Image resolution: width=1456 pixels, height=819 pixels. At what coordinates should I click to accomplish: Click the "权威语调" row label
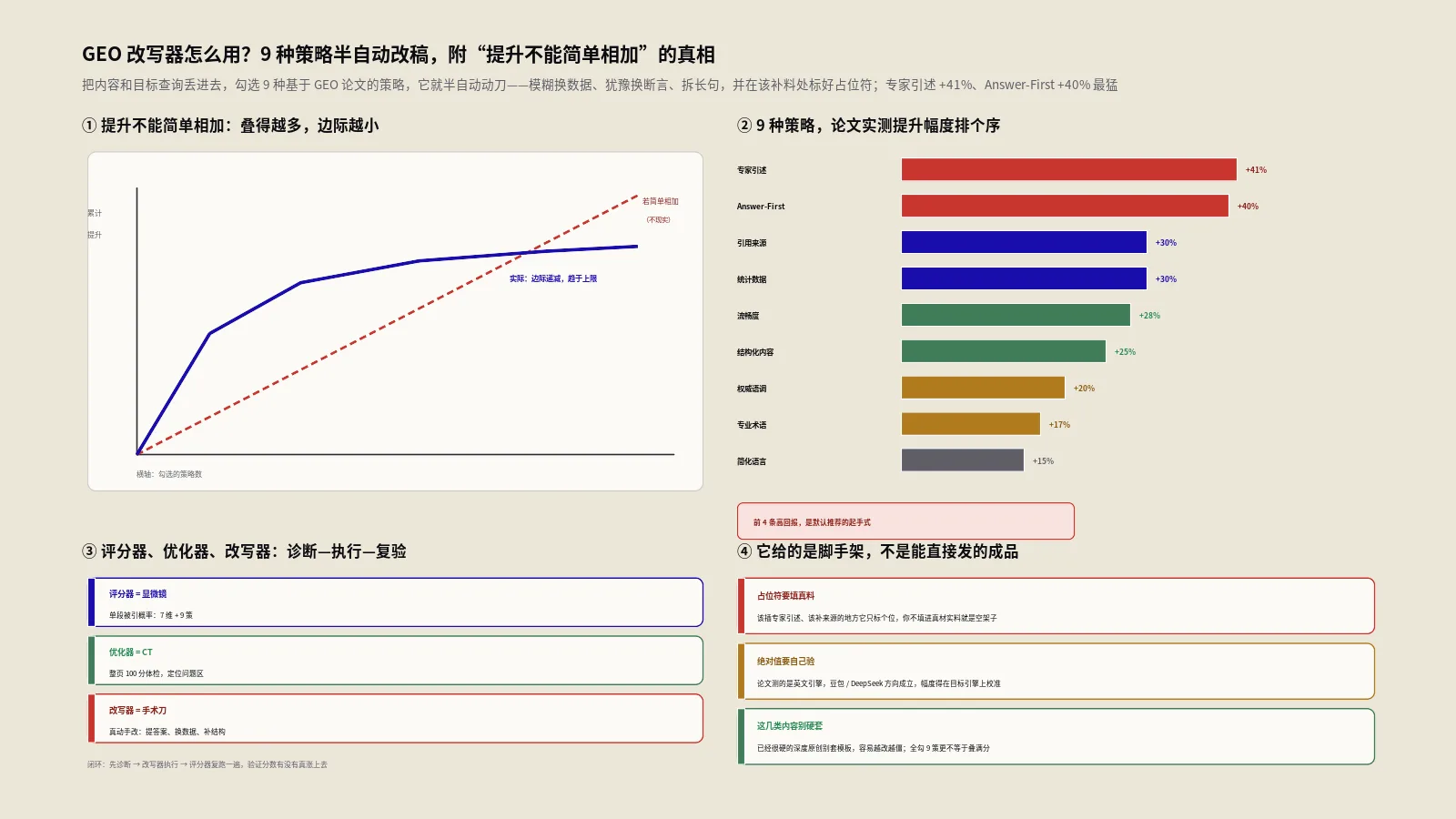point(752,389)
